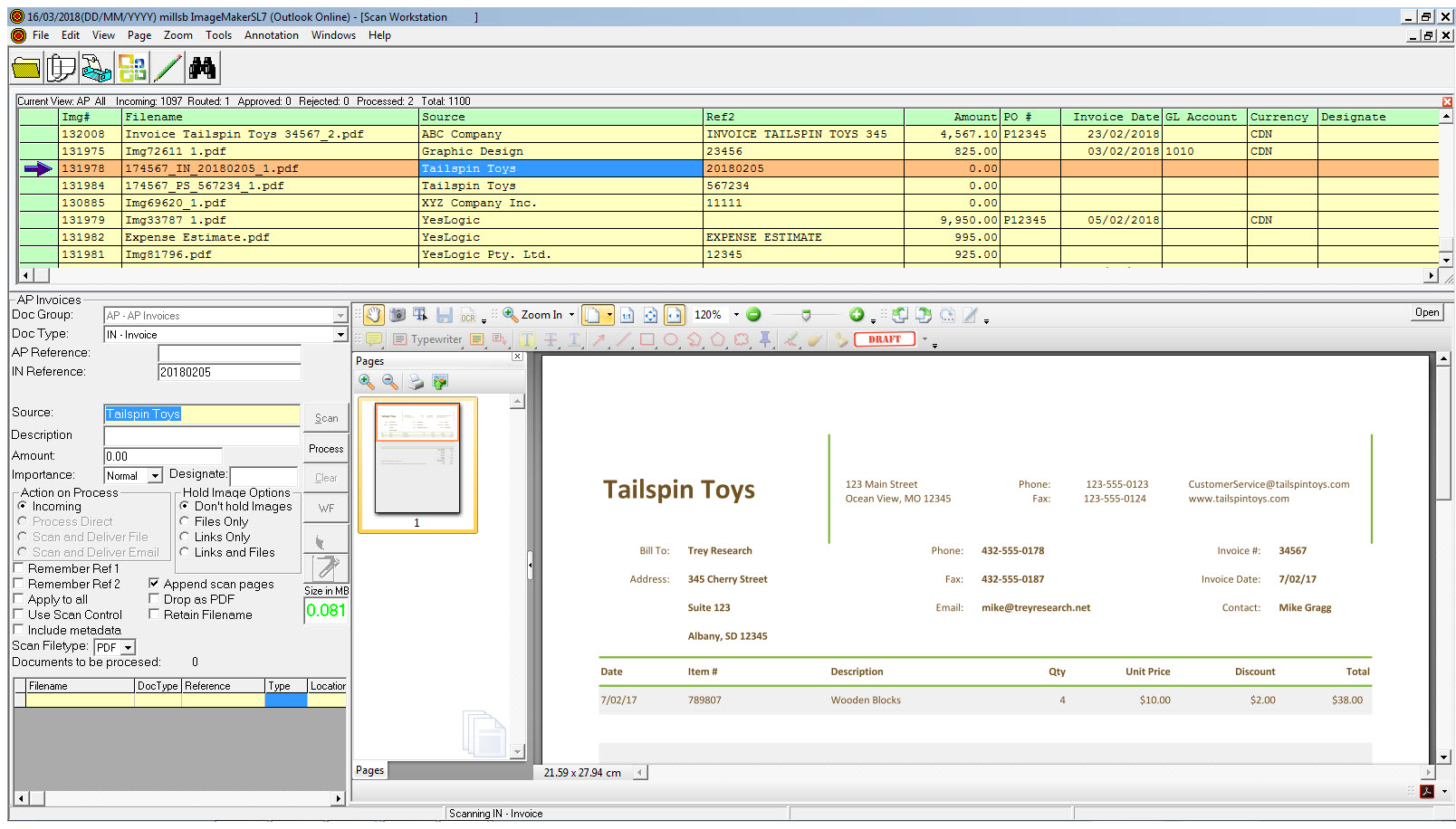Fit the whole page in viewer
Image resolution: width=1456 pixels, height=829 pixels.
(x=650, y=315)
